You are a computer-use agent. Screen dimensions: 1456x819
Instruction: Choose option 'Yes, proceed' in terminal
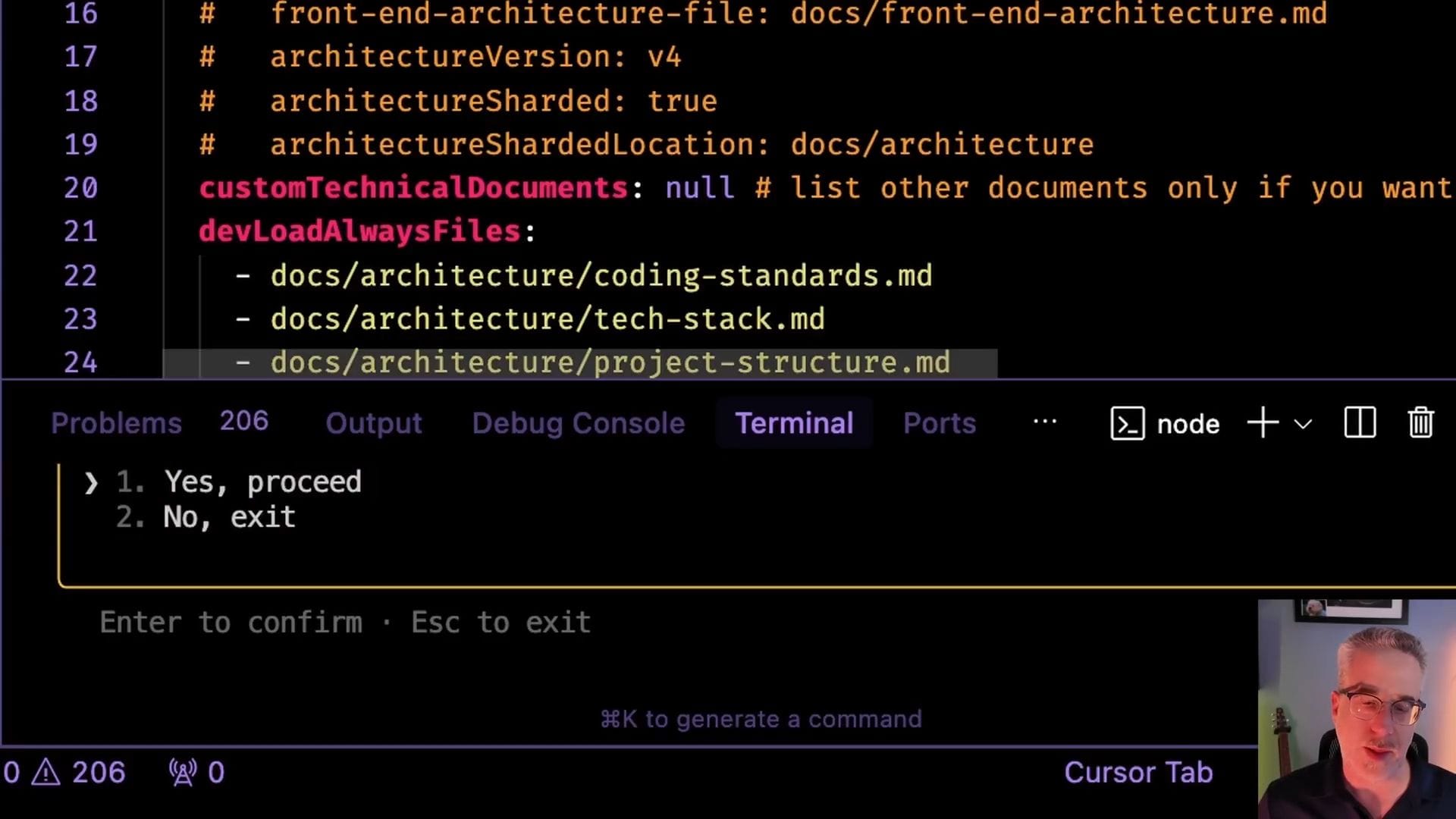(262, 482)
